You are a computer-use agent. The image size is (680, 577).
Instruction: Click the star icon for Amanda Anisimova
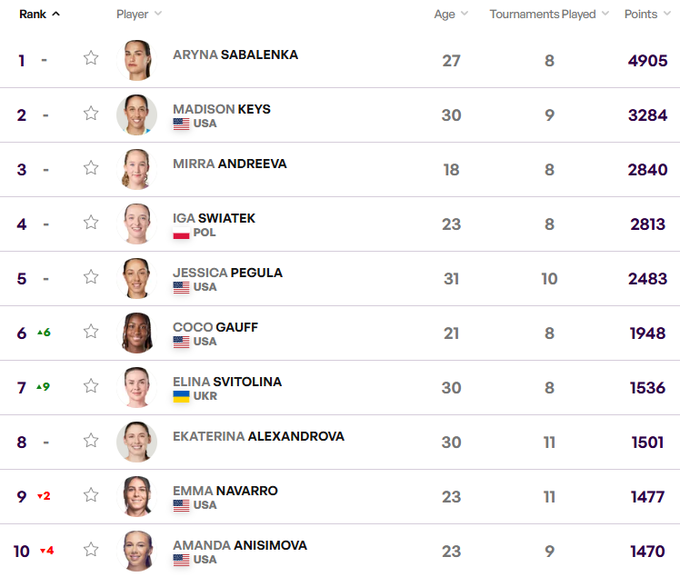91,550
